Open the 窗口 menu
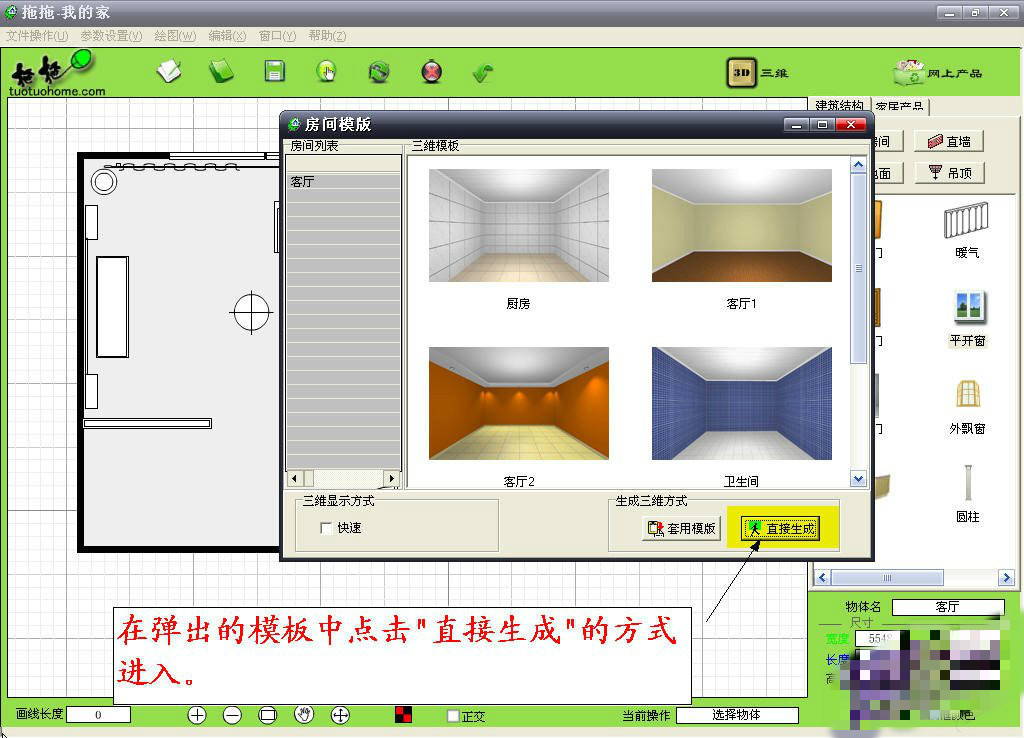Screen dimensions: 1024x738 (277, 36)
